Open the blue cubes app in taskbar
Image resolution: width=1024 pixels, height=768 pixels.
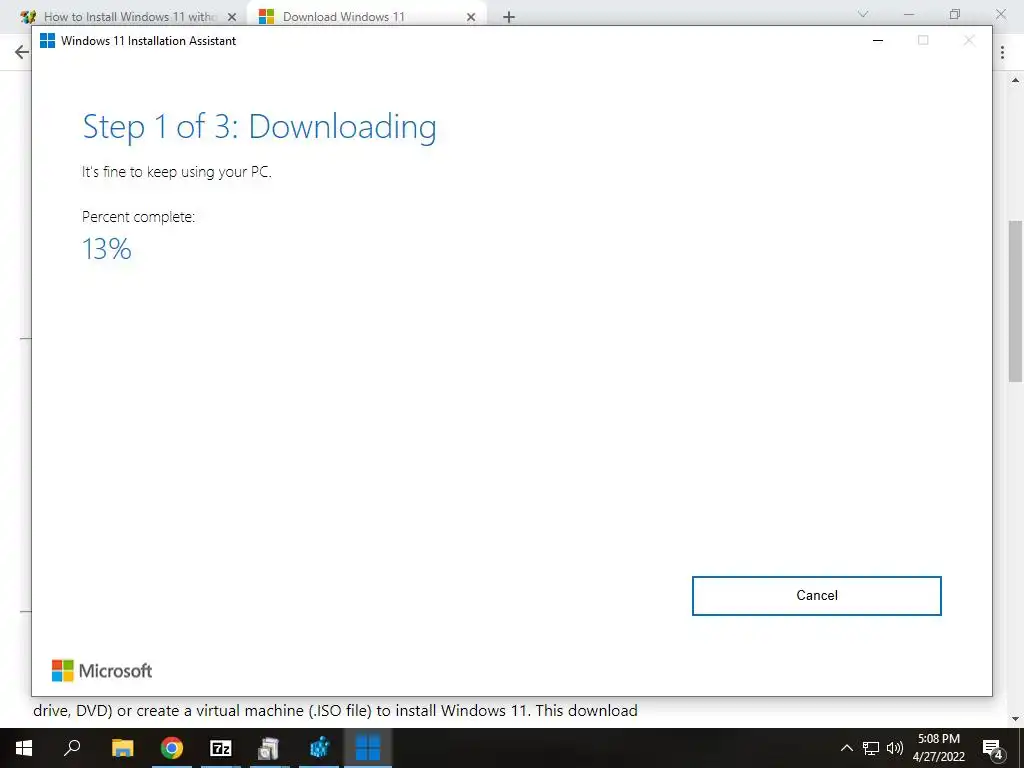pos(319,748)
